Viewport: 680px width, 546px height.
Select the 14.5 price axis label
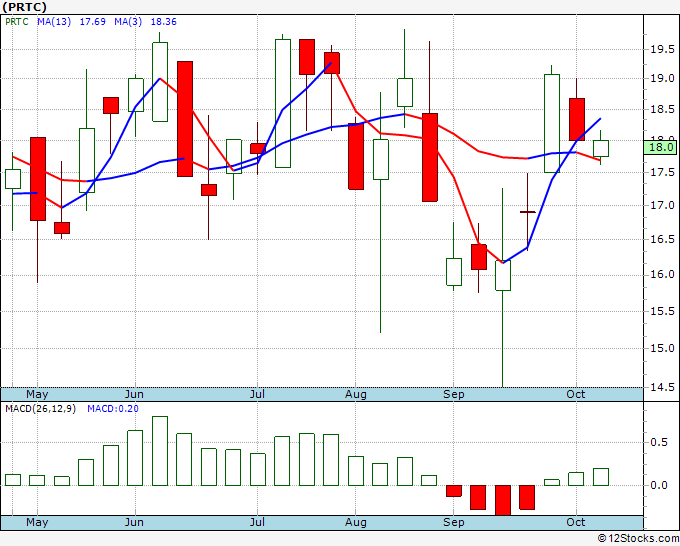[x=662, y=387]
